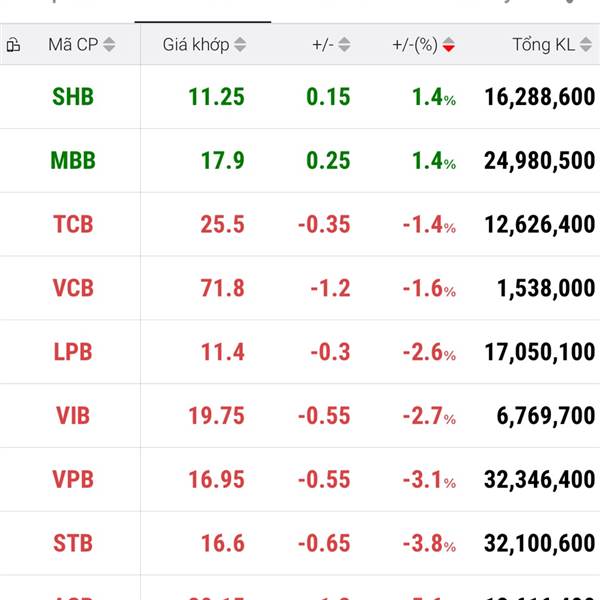Click MBB change value 0.25
The height and width of the screenshot is (600, 600).
(x=328, y=160)
